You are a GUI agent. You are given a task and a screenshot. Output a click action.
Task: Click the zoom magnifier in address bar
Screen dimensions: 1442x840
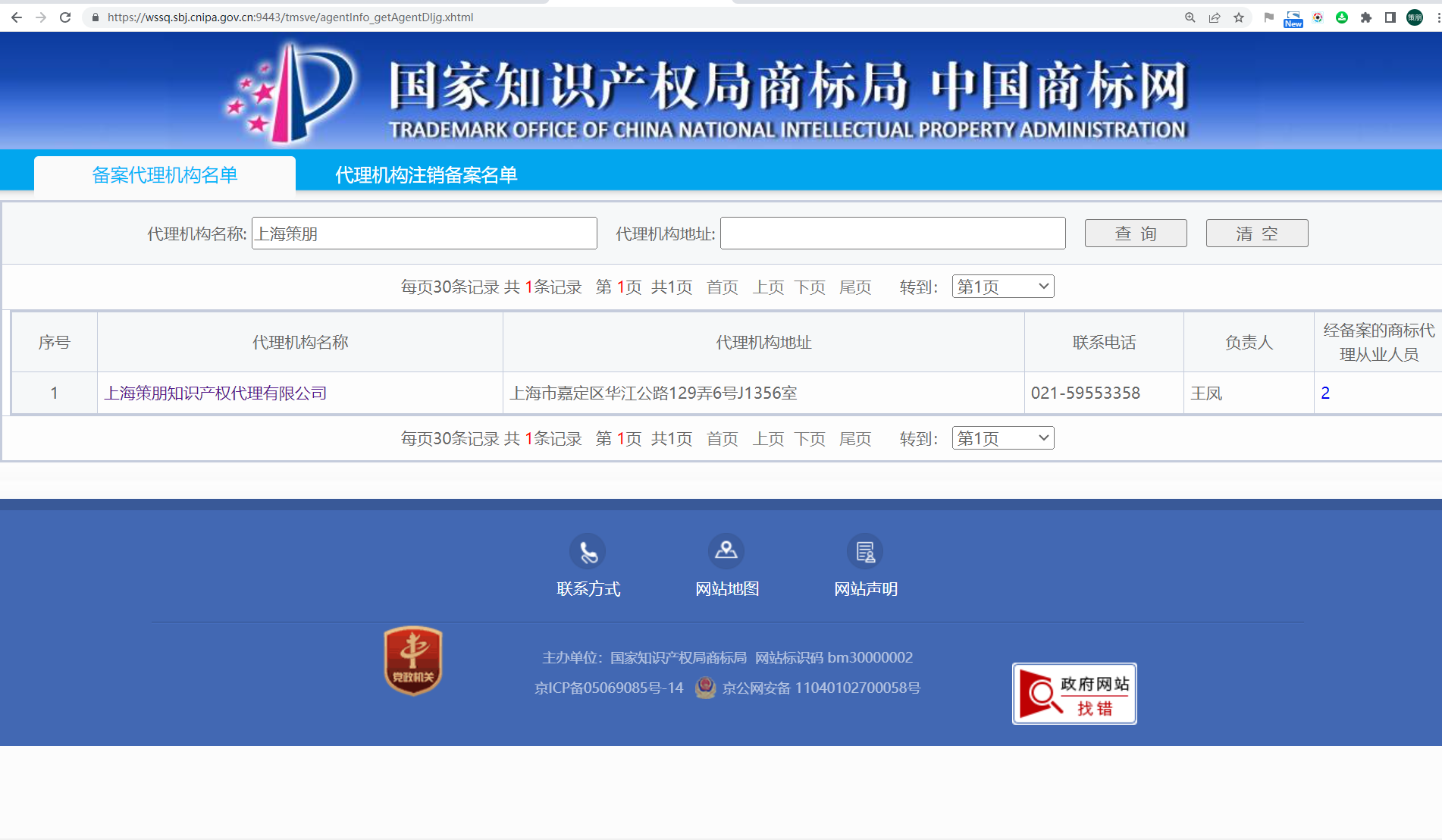[1190, 17]
